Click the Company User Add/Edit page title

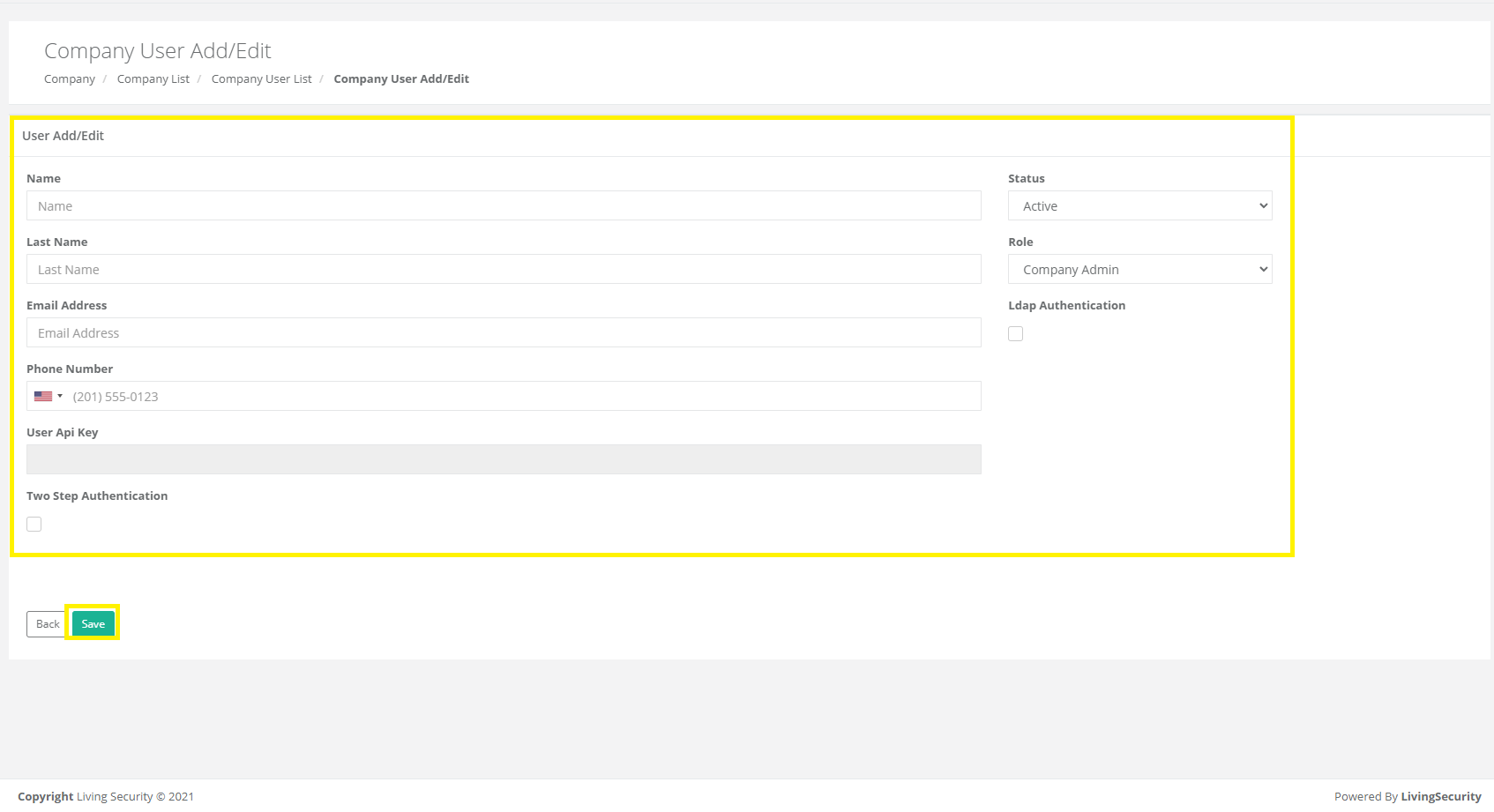coord(158,50)
